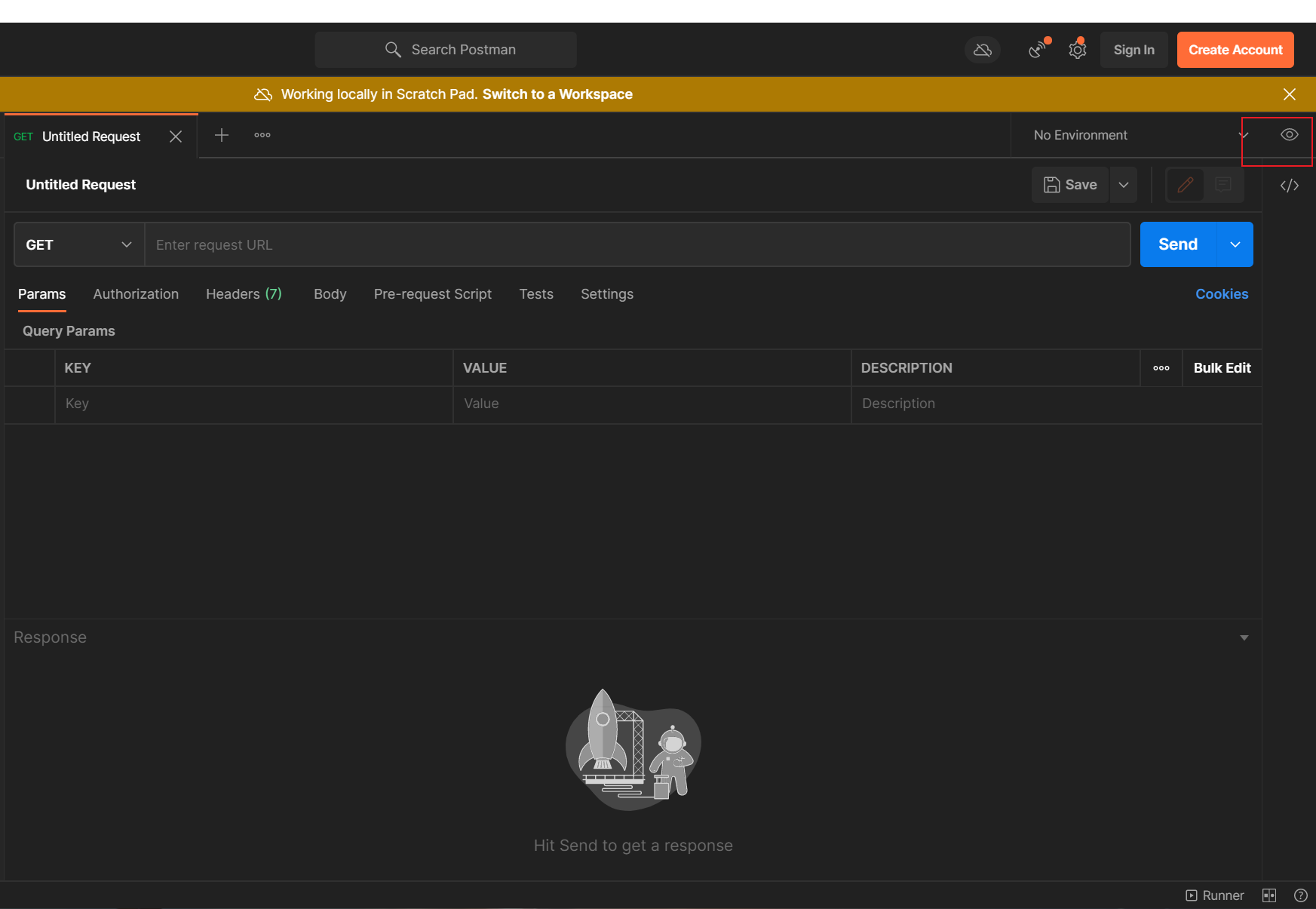Close the Untitled Request tab
Screen dimensions: 1316x909
[176, 137]
